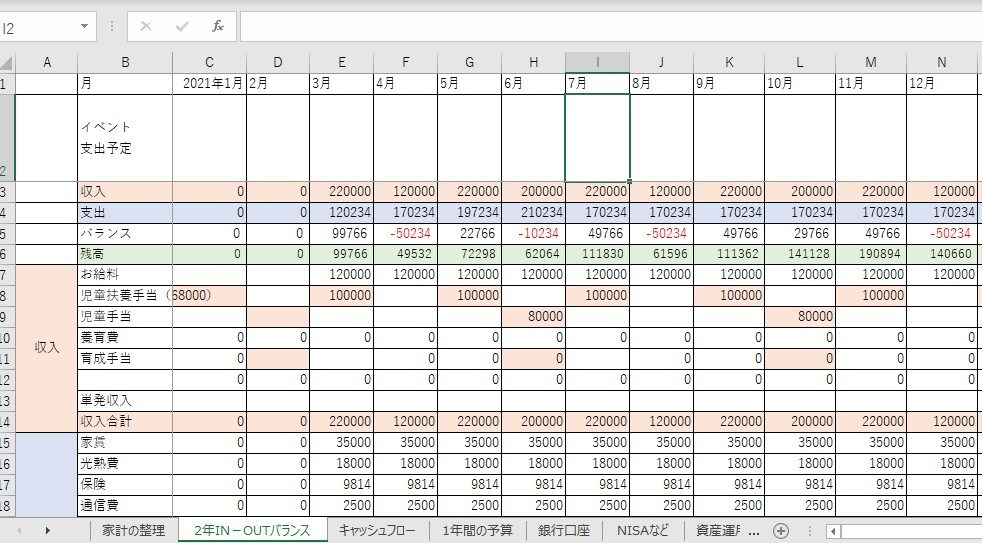Open the キャッシュフロー sheet tab
The image size is (982, 543).
(377, 530)
